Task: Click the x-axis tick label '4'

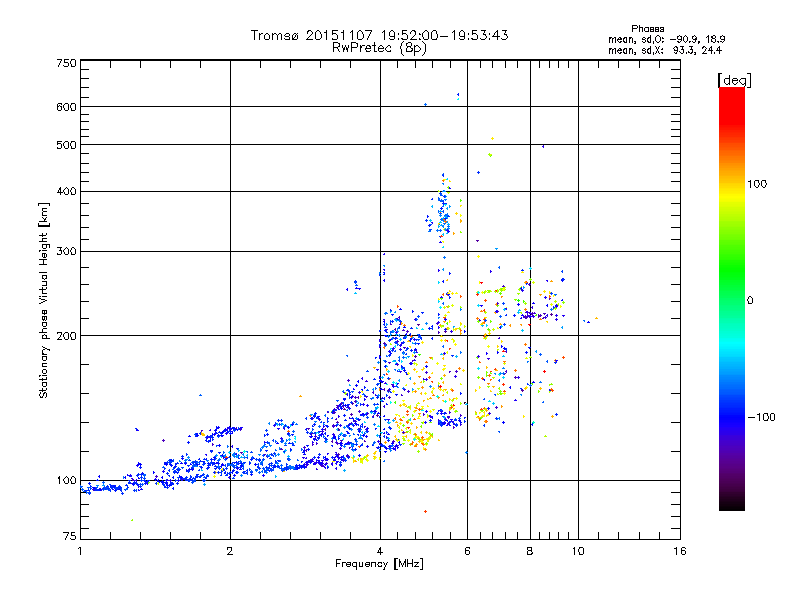Action: [x=380, y=551]
